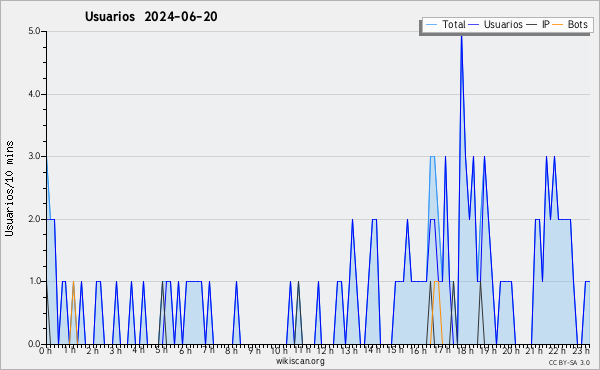Click the '20 h' x-axis label
This screenshot has height=370, width=600.
click(x=511, y=350)
